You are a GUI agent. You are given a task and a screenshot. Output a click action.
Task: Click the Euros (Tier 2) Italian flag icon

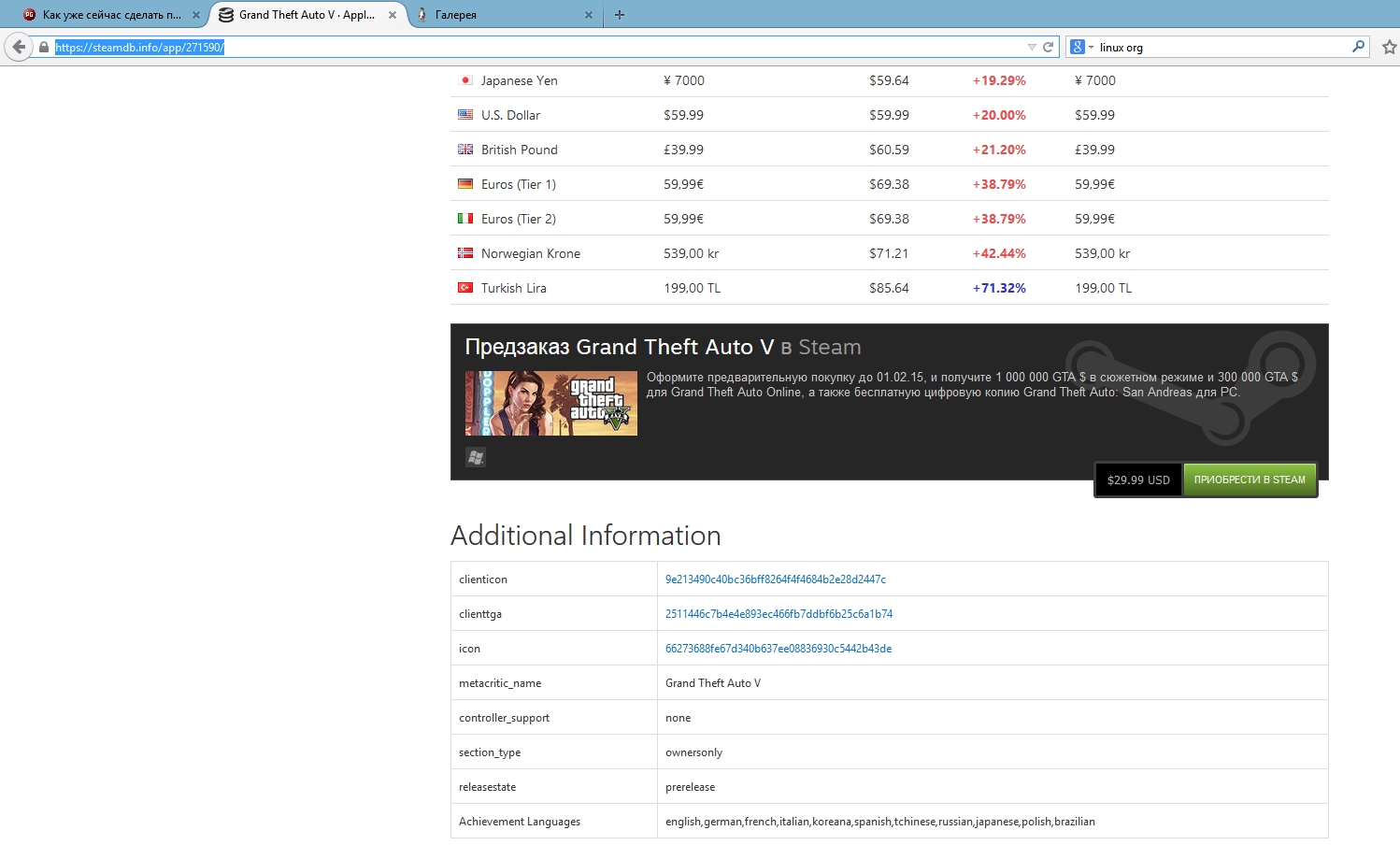(465, 219)
